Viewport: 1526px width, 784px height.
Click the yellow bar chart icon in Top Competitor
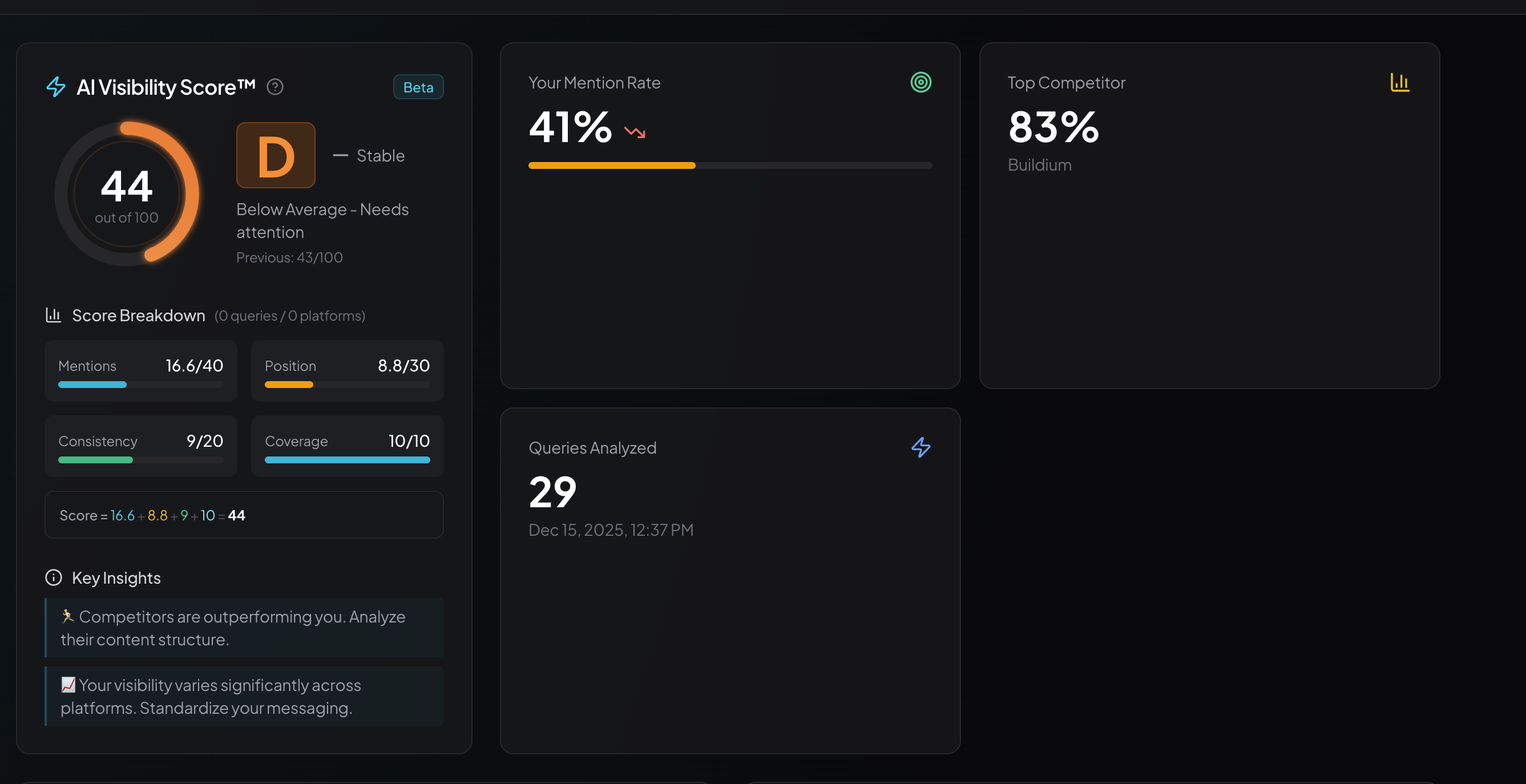coord(1400,82)
